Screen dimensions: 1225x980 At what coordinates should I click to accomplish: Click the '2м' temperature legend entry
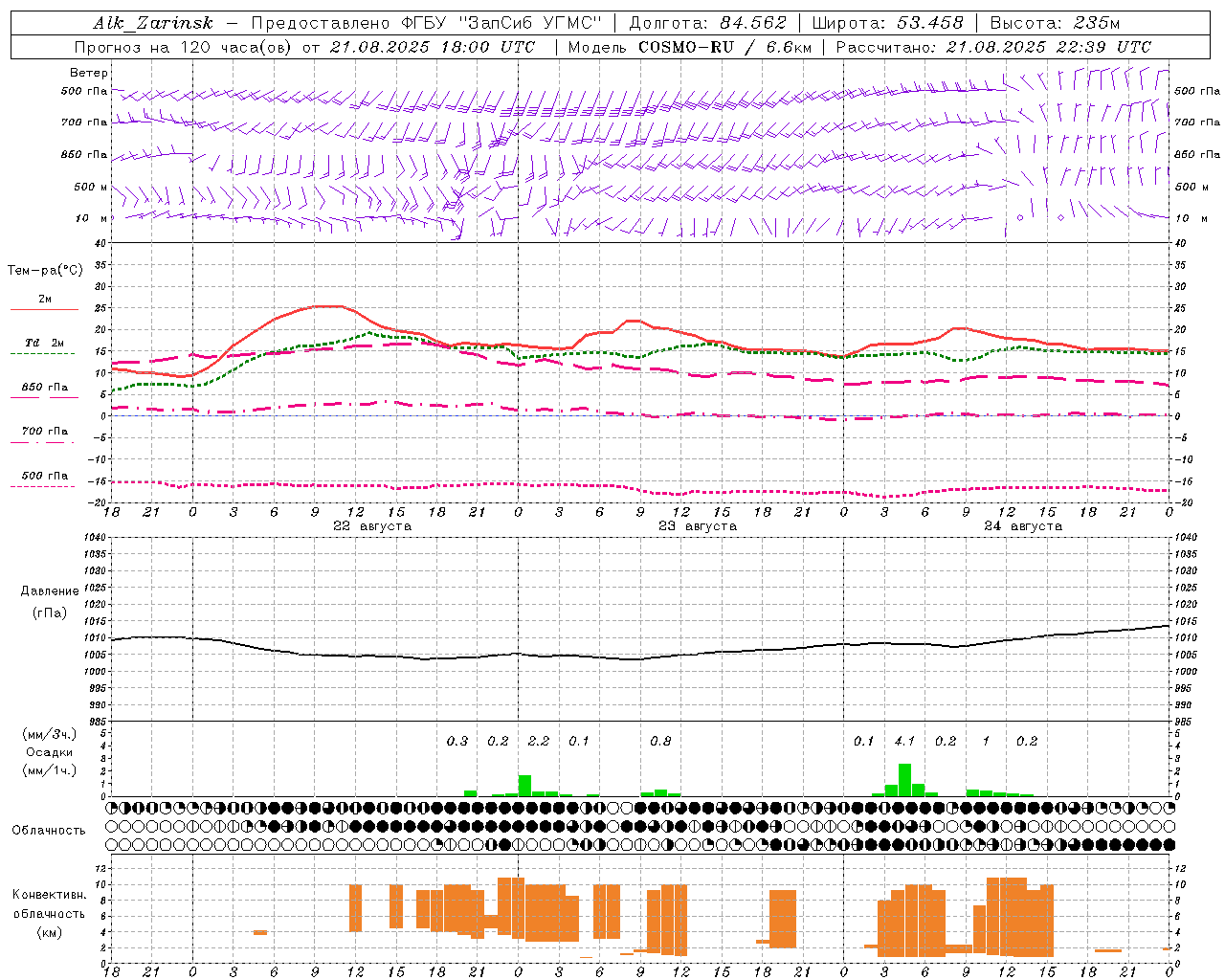tap(45, 300)
